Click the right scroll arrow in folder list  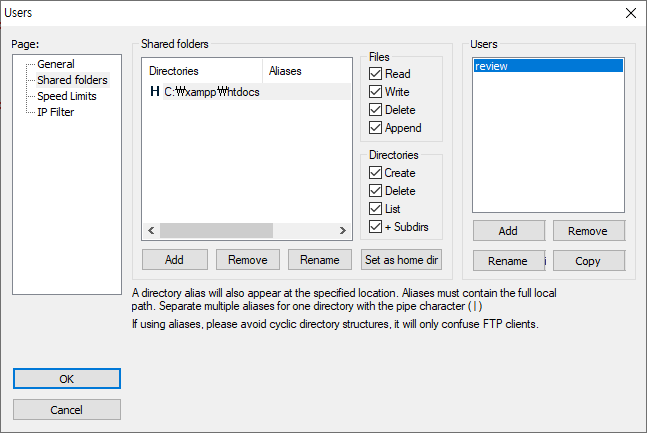point(342,230)
